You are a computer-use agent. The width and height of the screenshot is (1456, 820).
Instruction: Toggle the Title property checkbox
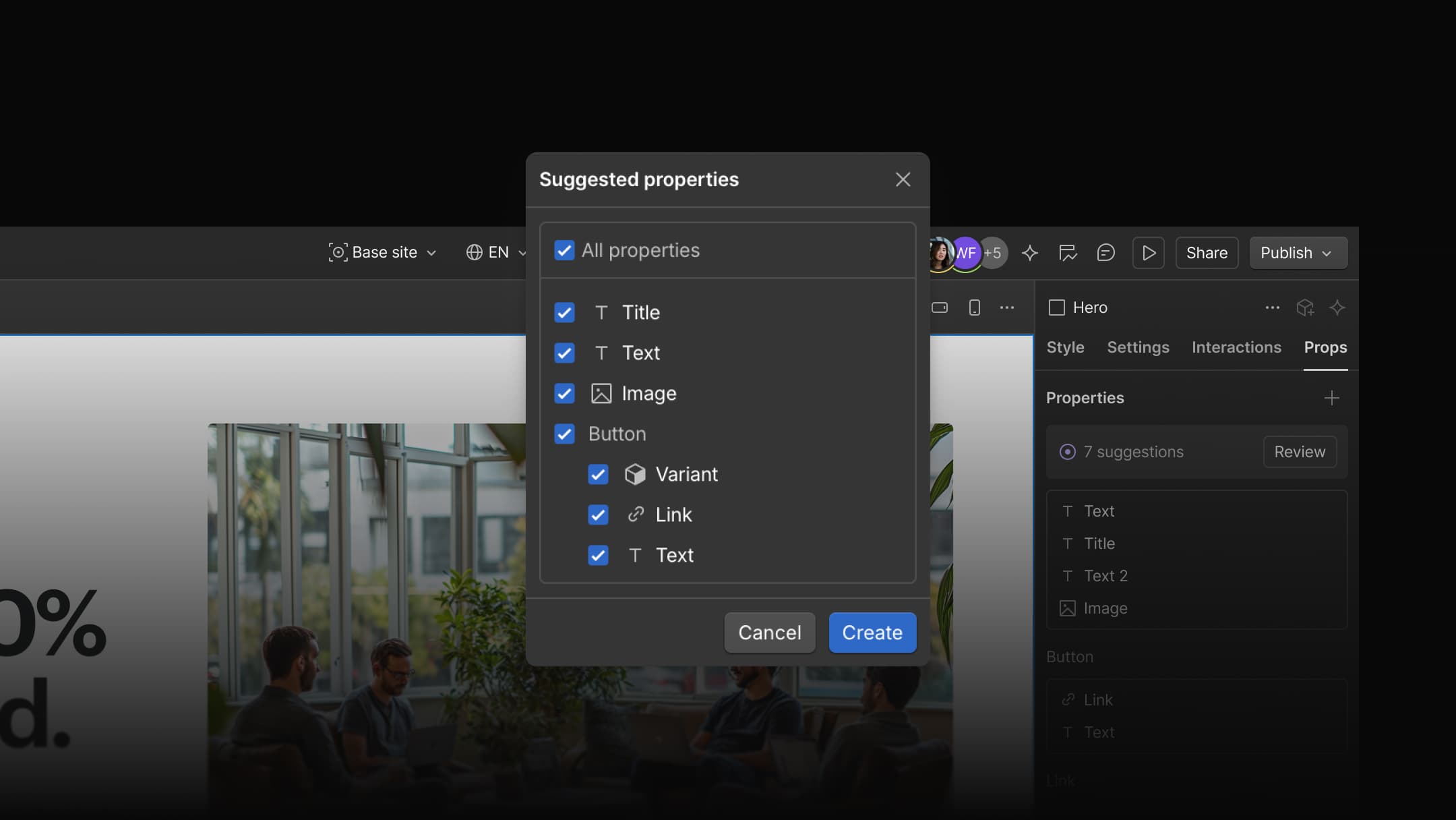coord(564,312)
